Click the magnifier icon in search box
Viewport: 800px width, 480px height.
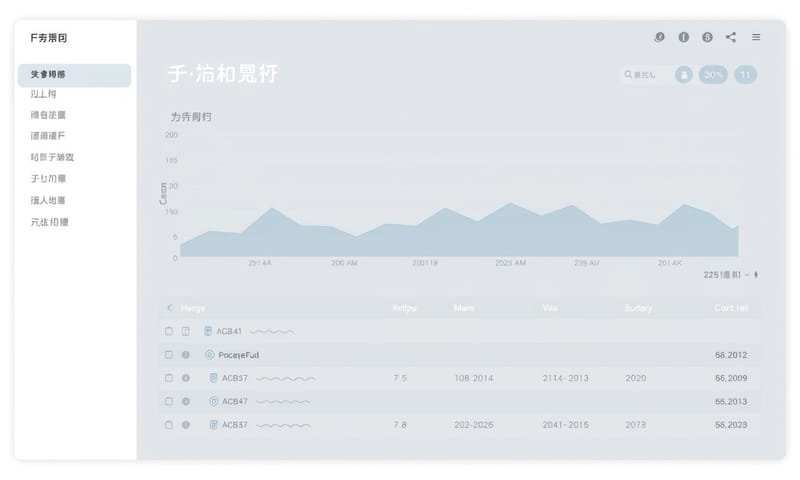(x=628, y=75)
